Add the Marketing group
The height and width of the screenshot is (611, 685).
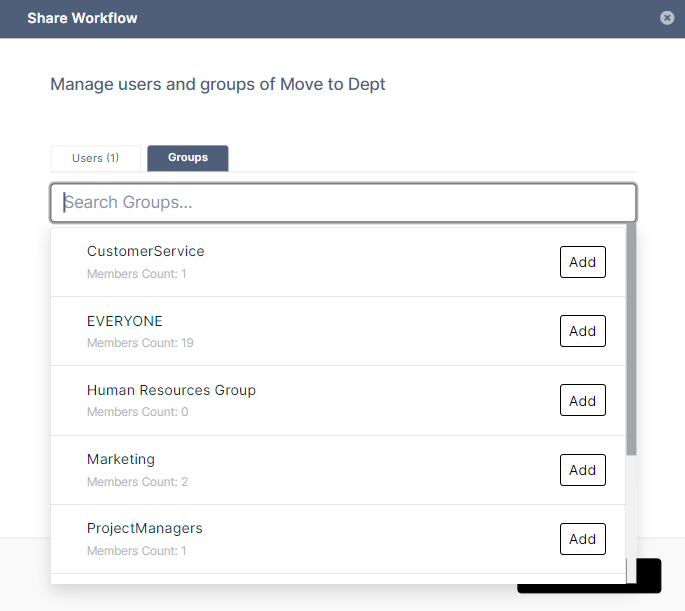[x=582, y=470]
